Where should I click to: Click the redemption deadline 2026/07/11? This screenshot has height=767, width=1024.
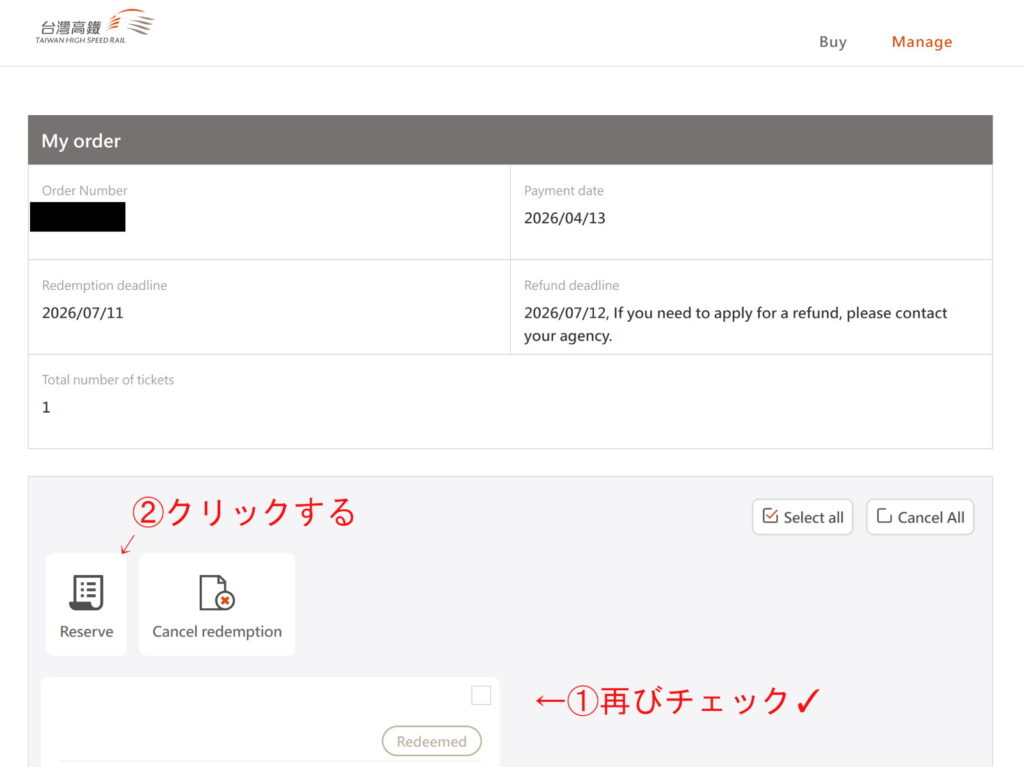pos(83,313)
